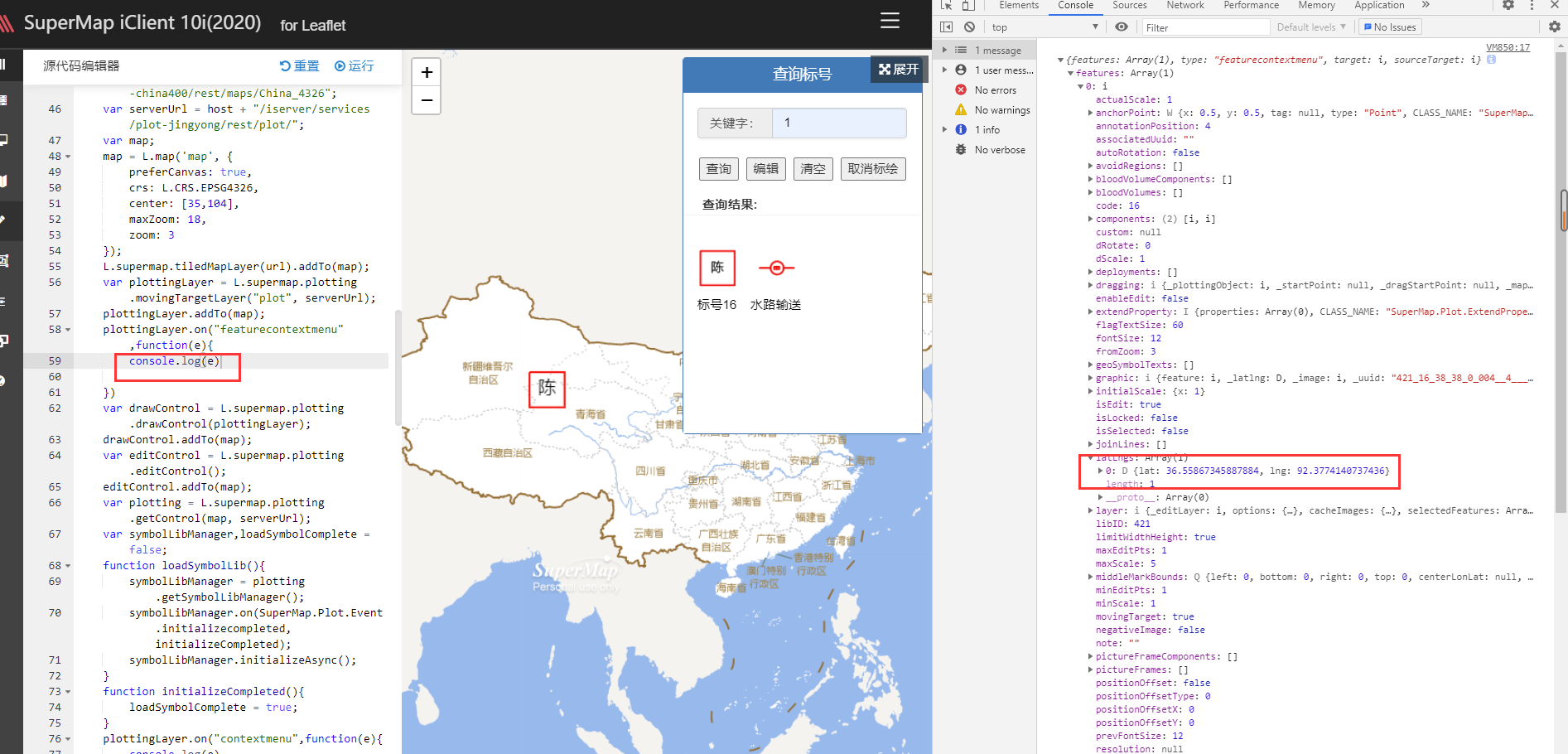
Task: Close the DevTools panel
Action: point(1555,5)
